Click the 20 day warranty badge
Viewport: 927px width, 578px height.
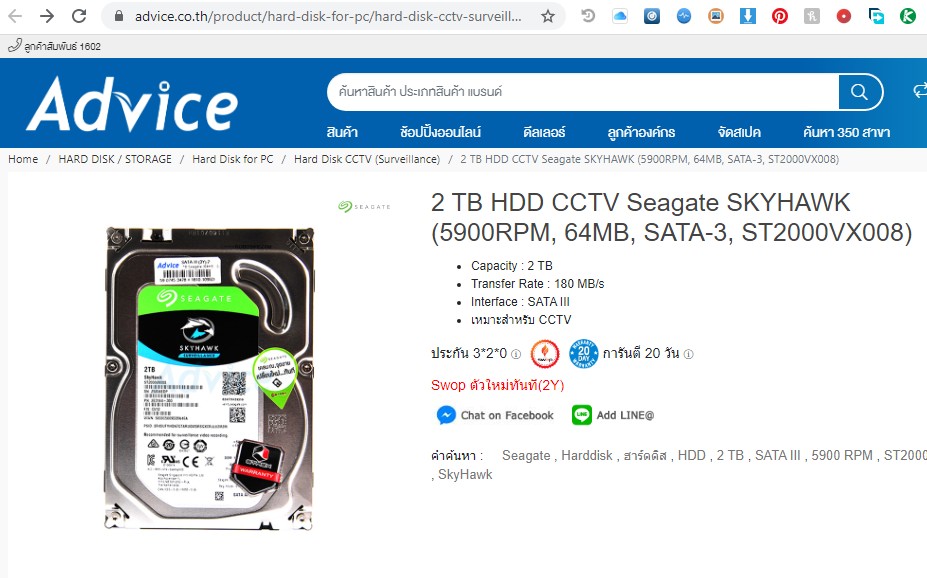[584, 353]
